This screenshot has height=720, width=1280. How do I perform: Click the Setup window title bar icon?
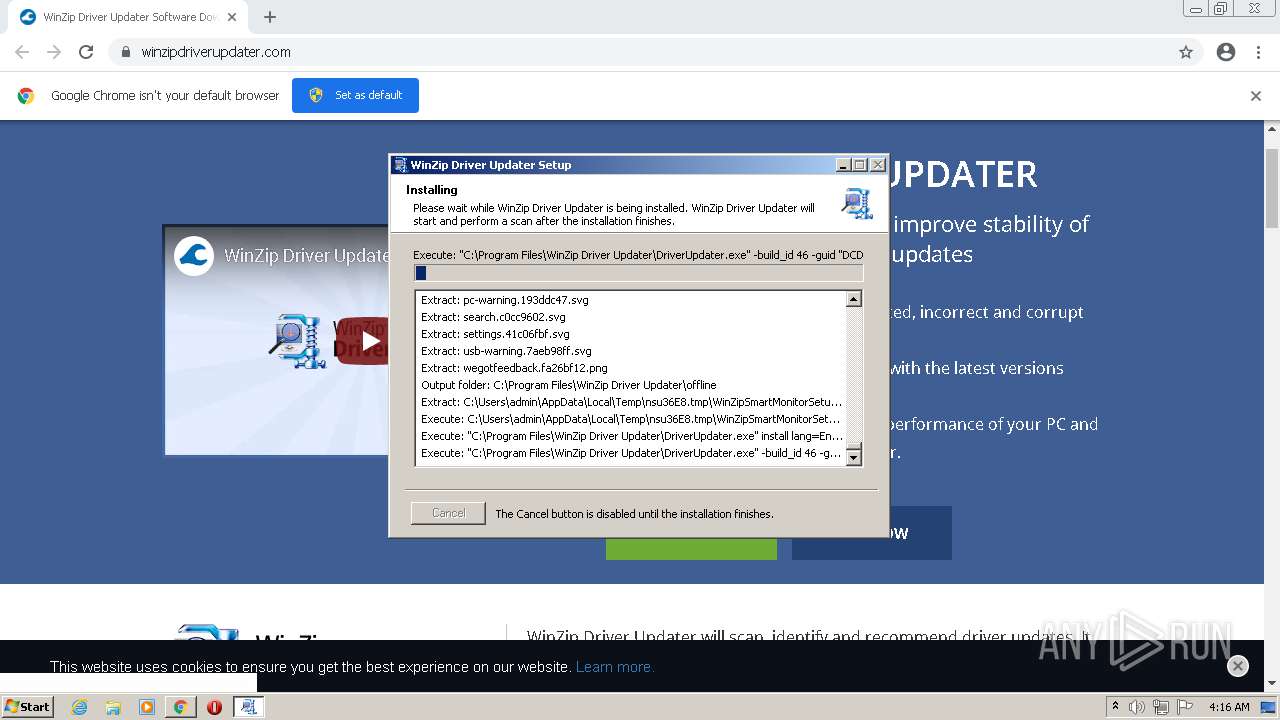point(400,165)
